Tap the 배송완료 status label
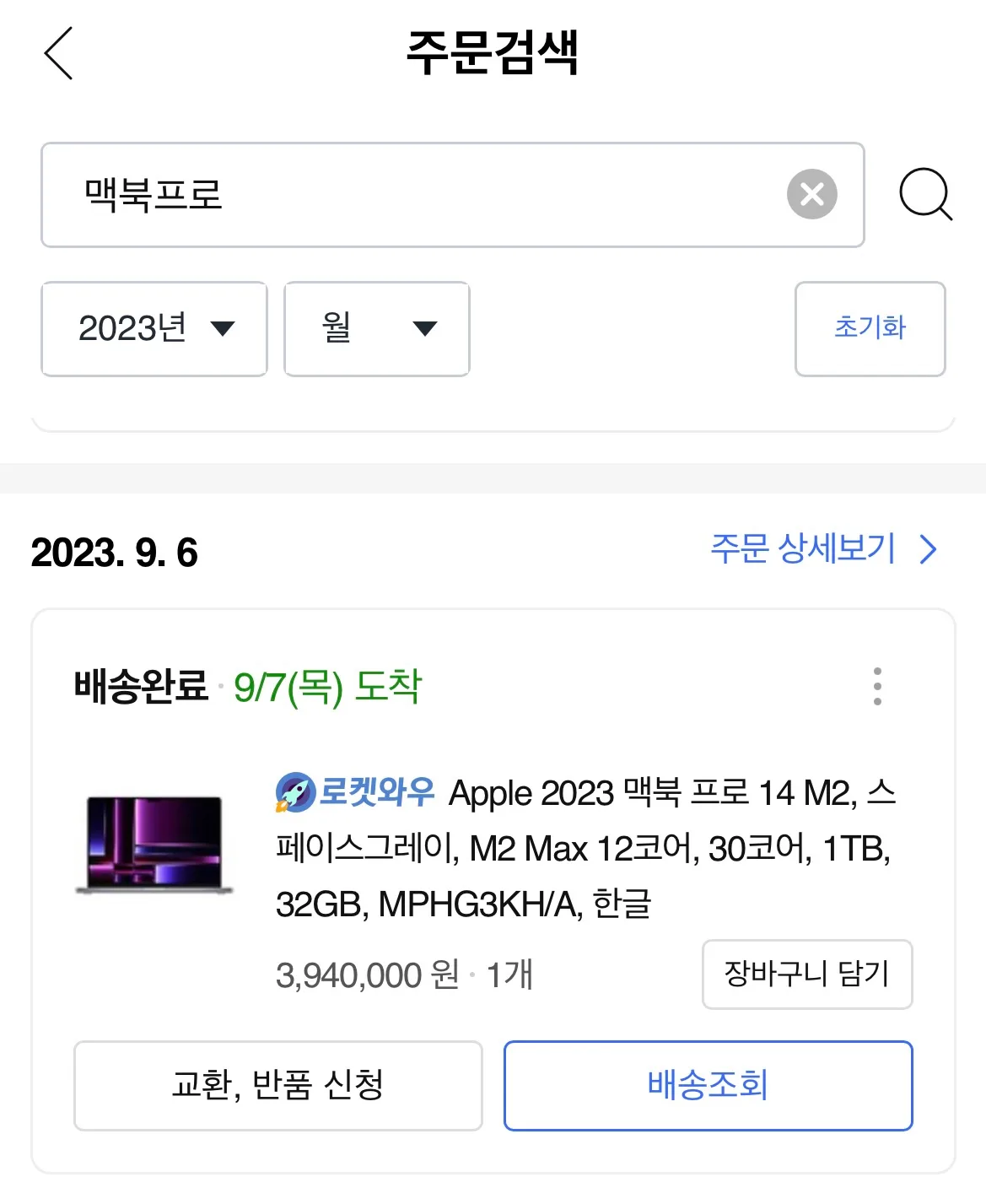The height and width of the screenshot is (1204, 986). tap(141, 686)
